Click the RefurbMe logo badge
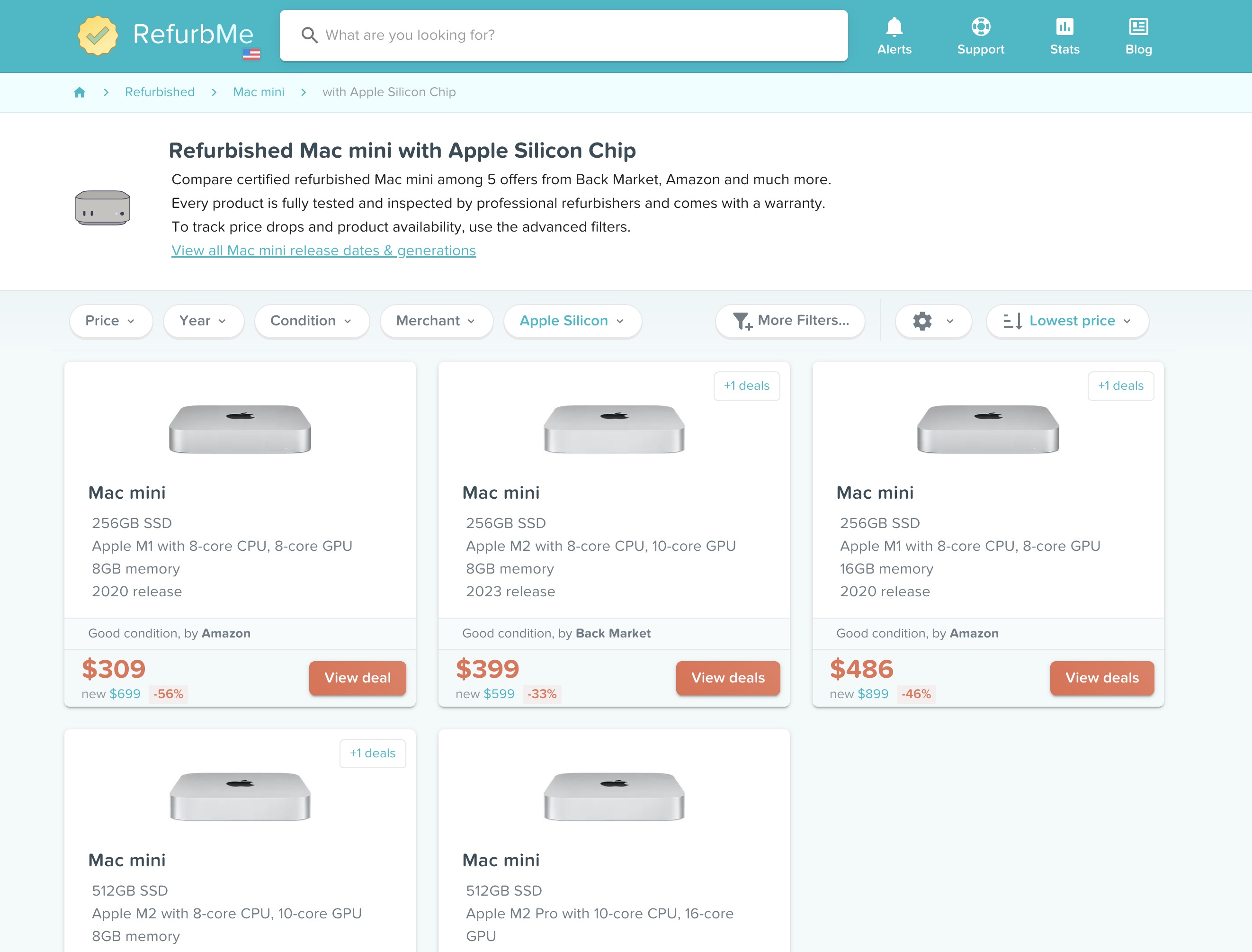This screenshot has width=1252, height=952. pyautogui.click(x=98, y=34)
